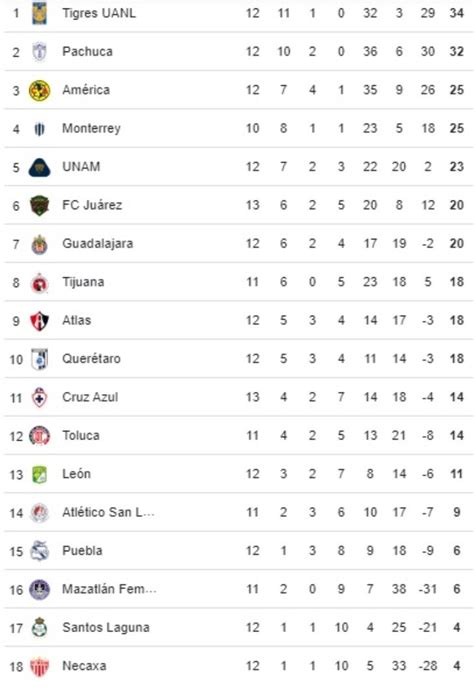
Task: Click the Guadalajara Chivas crest
Action: tap(40, 244)
